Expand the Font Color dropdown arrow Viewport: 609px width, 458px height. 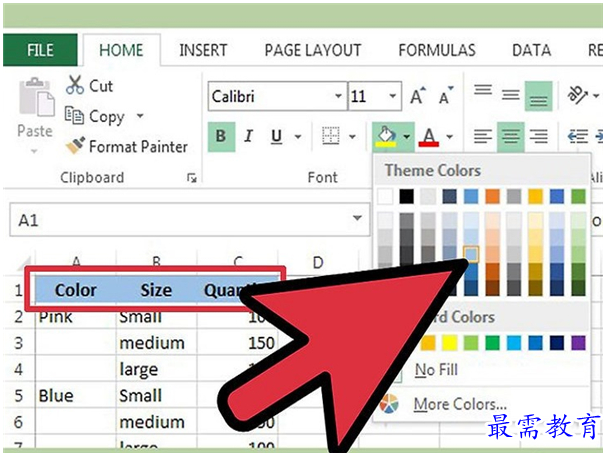449,136
